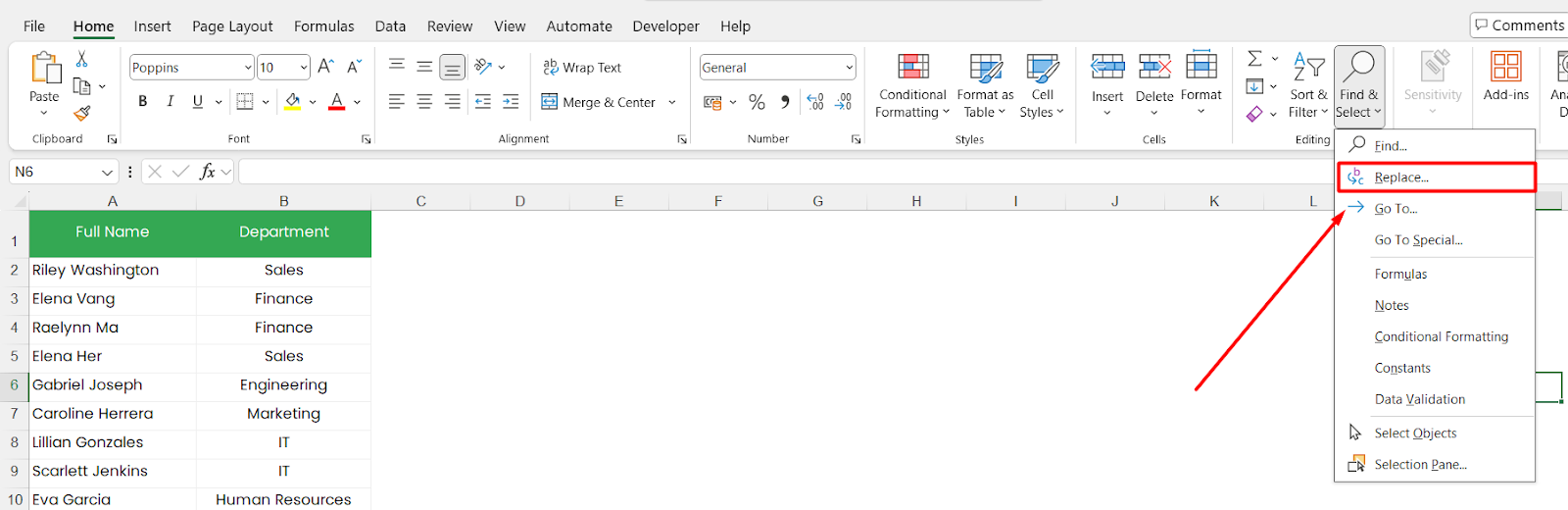The width and height of the screenshot is (1568, 510).
Task: Click the Name Box showing N6
Action: tap(64, 172)
